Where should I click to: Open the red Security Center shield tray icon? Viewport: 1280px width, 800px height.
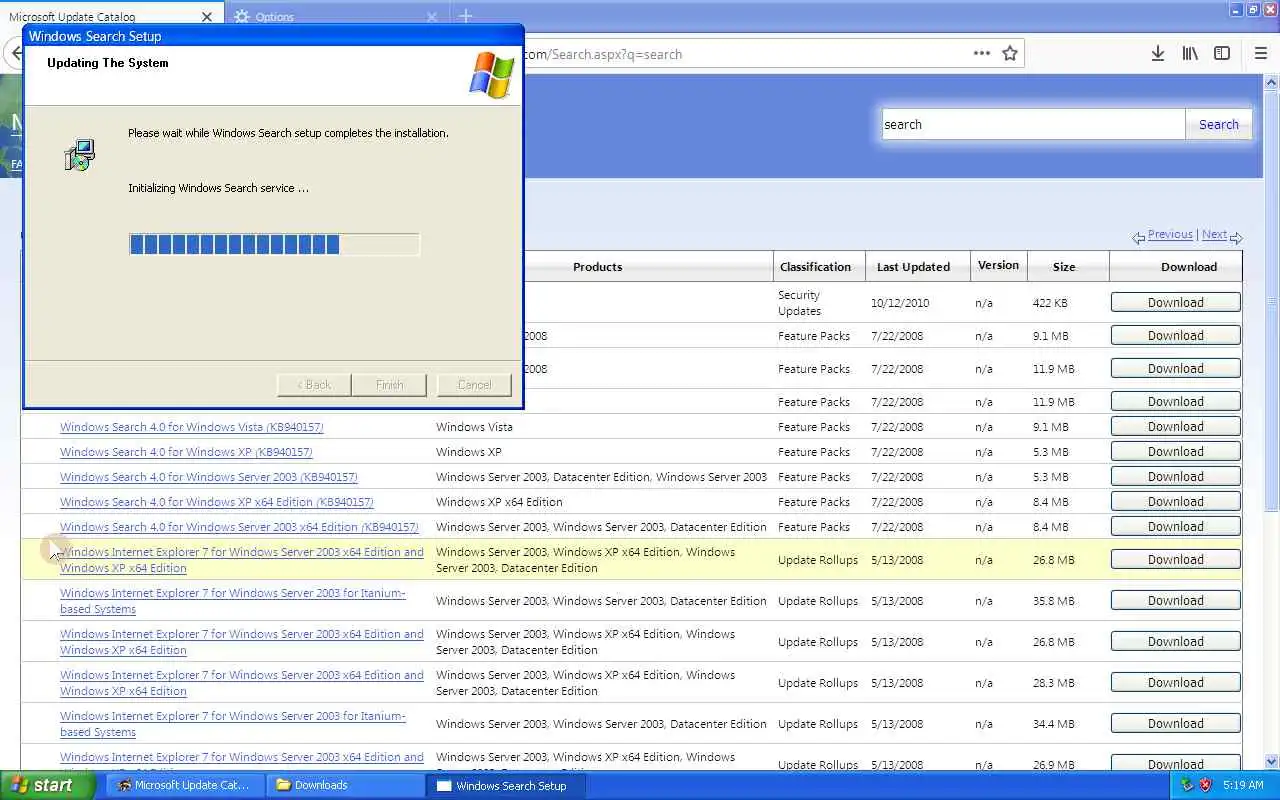pyautogui.click(x=1205, y=785)
